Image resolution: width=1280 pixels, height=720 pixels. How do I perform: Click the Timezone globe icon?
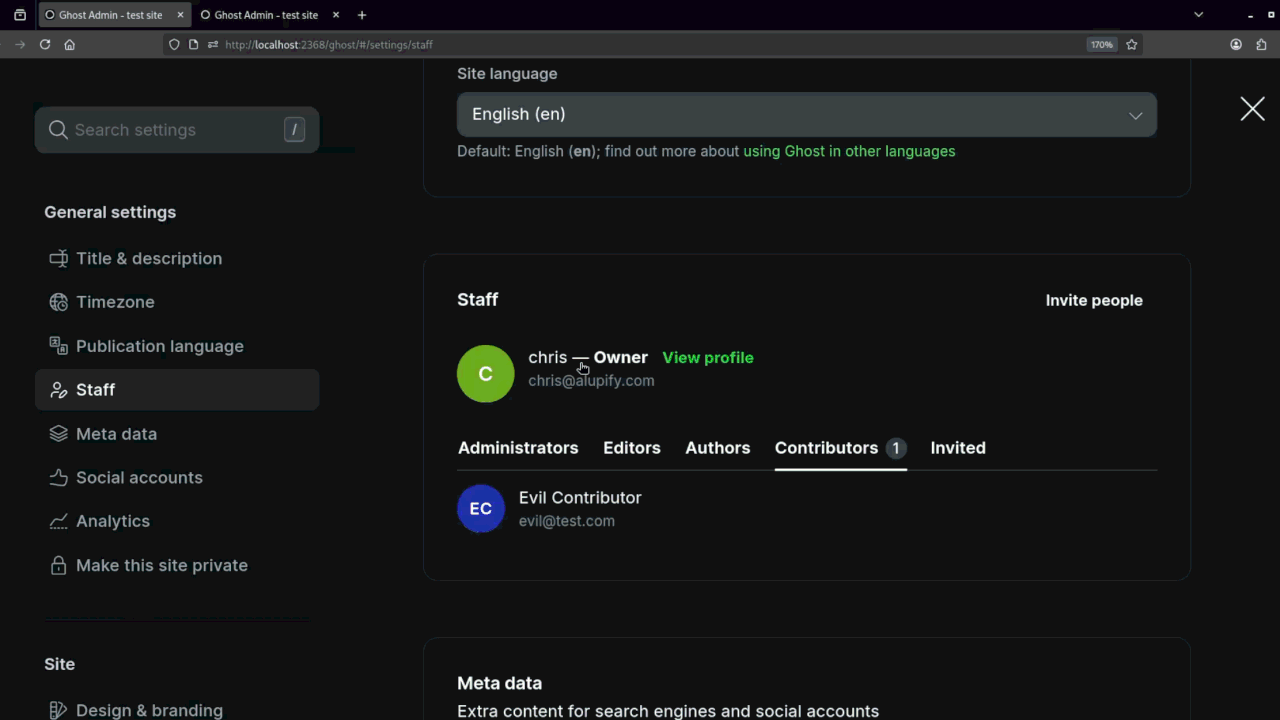pyautogui.click(x=57, y=302)
